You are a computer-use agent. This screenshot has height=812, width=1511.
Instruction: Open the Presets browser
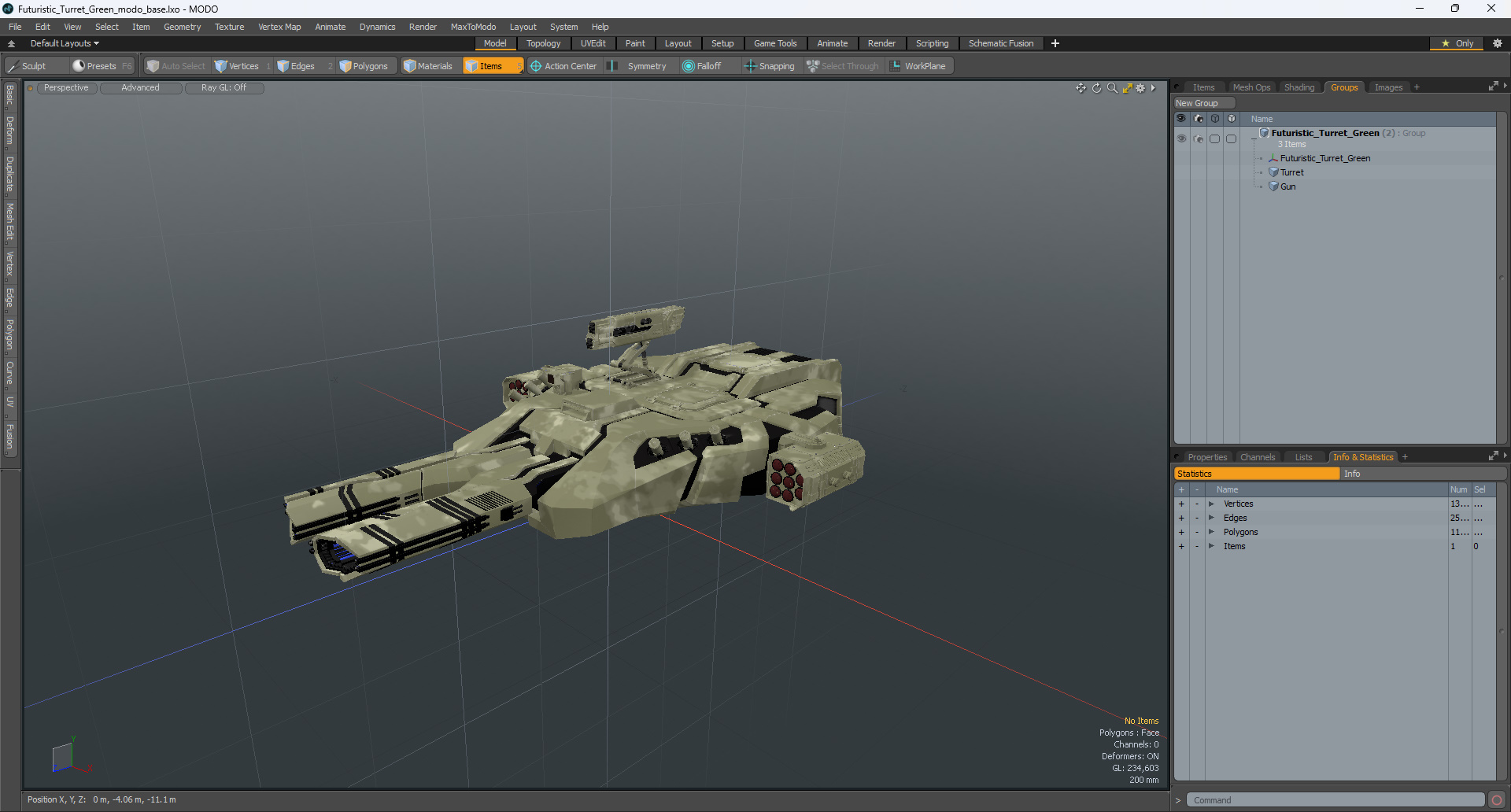[x=101, y=66]
